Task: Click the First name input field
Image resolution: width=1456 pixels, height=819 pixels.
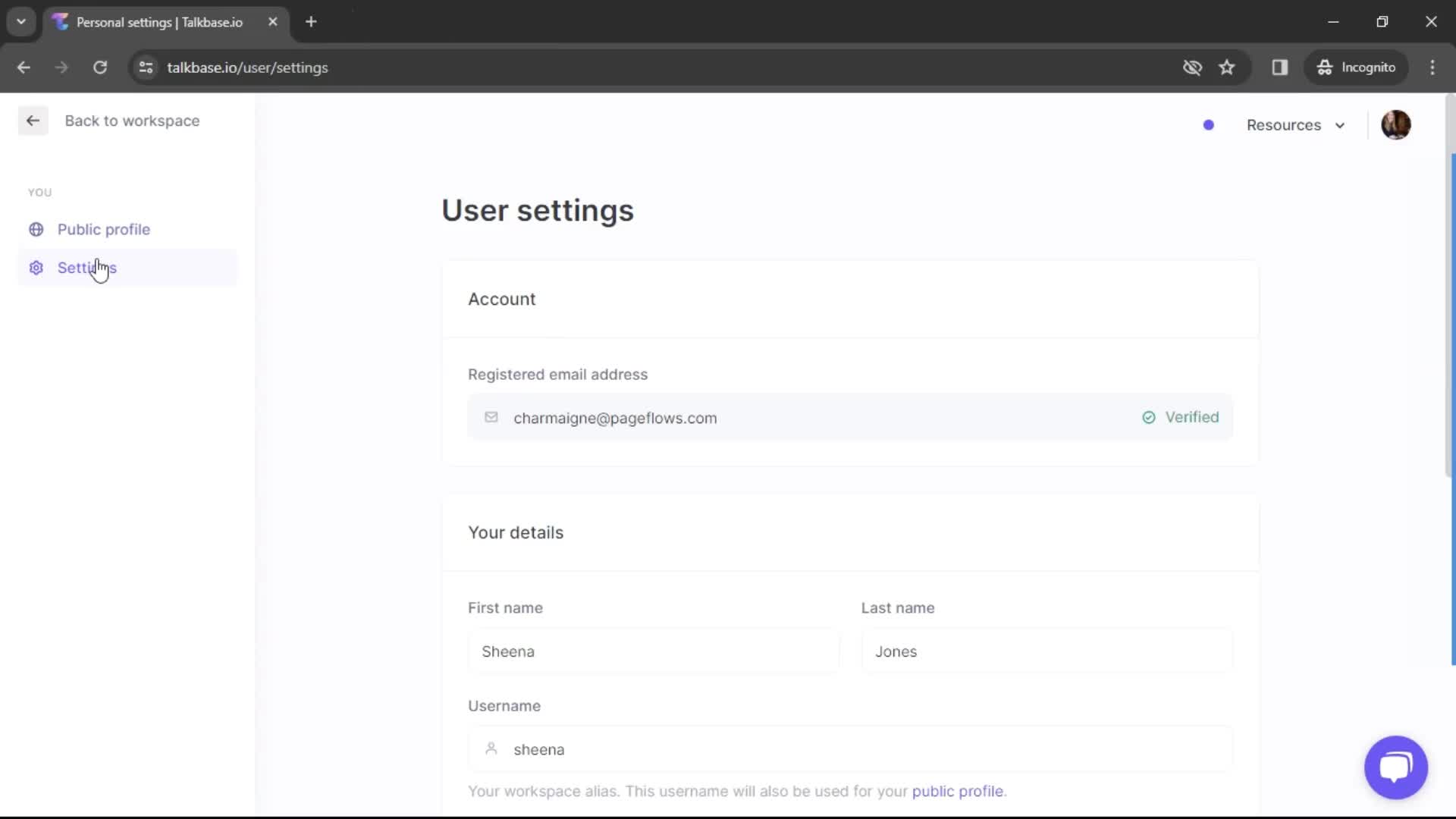Action: [x=653, y=651]
